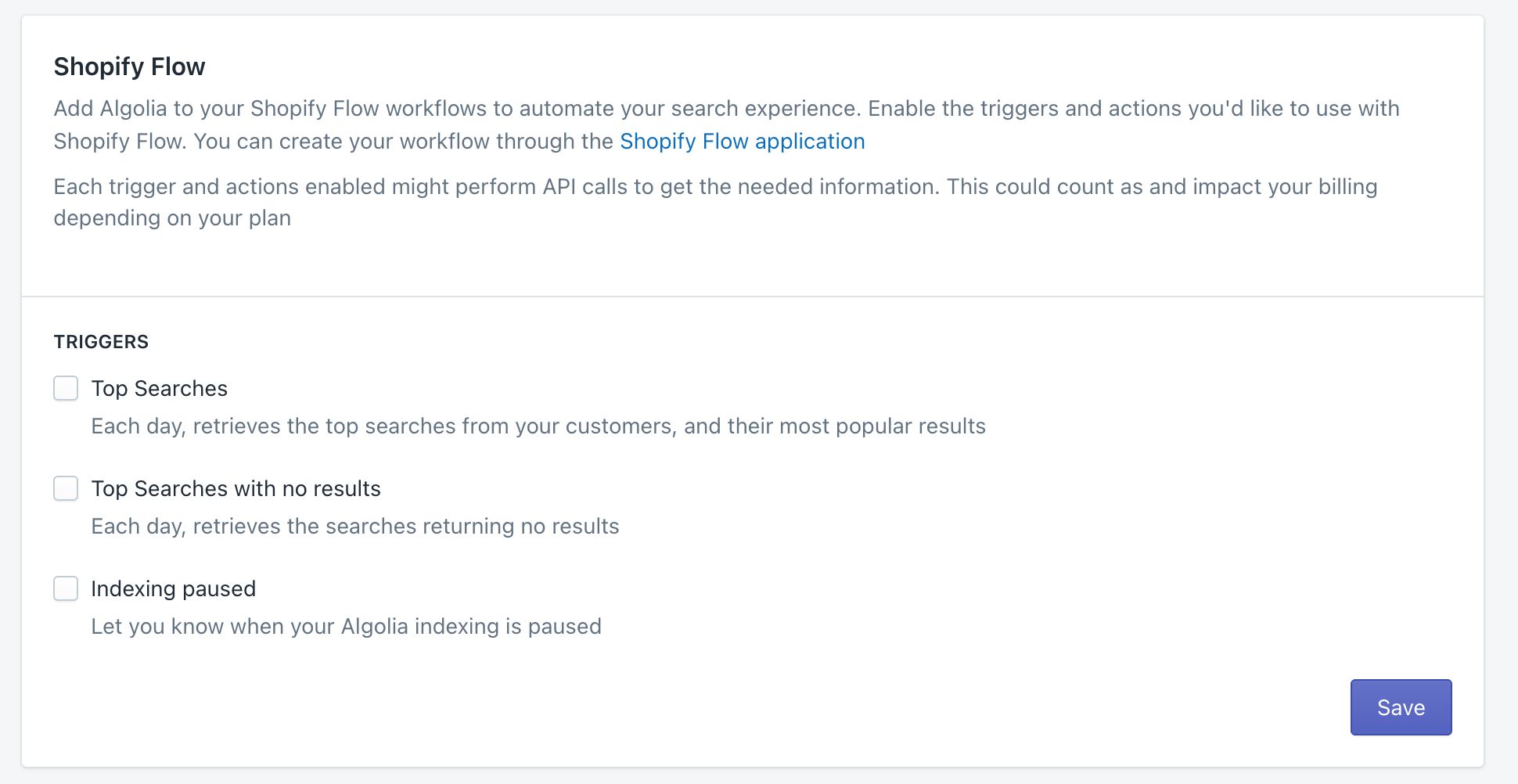Click the Indexing paused label

point(174,588)
